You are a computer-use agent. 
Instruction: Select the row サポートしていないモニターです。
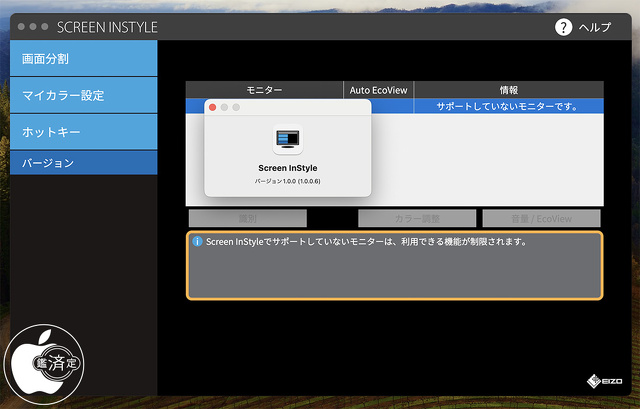tap(395, 106)
